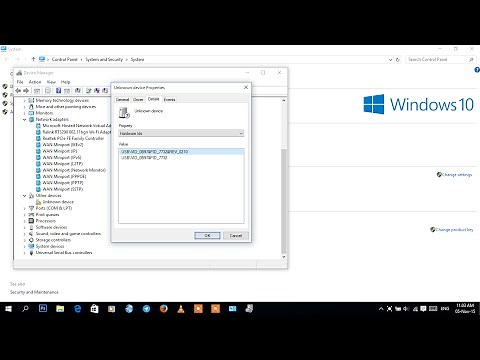
Task: Click the Ports (COM & LPT) category icon
Action: click(x=31, y=208)
